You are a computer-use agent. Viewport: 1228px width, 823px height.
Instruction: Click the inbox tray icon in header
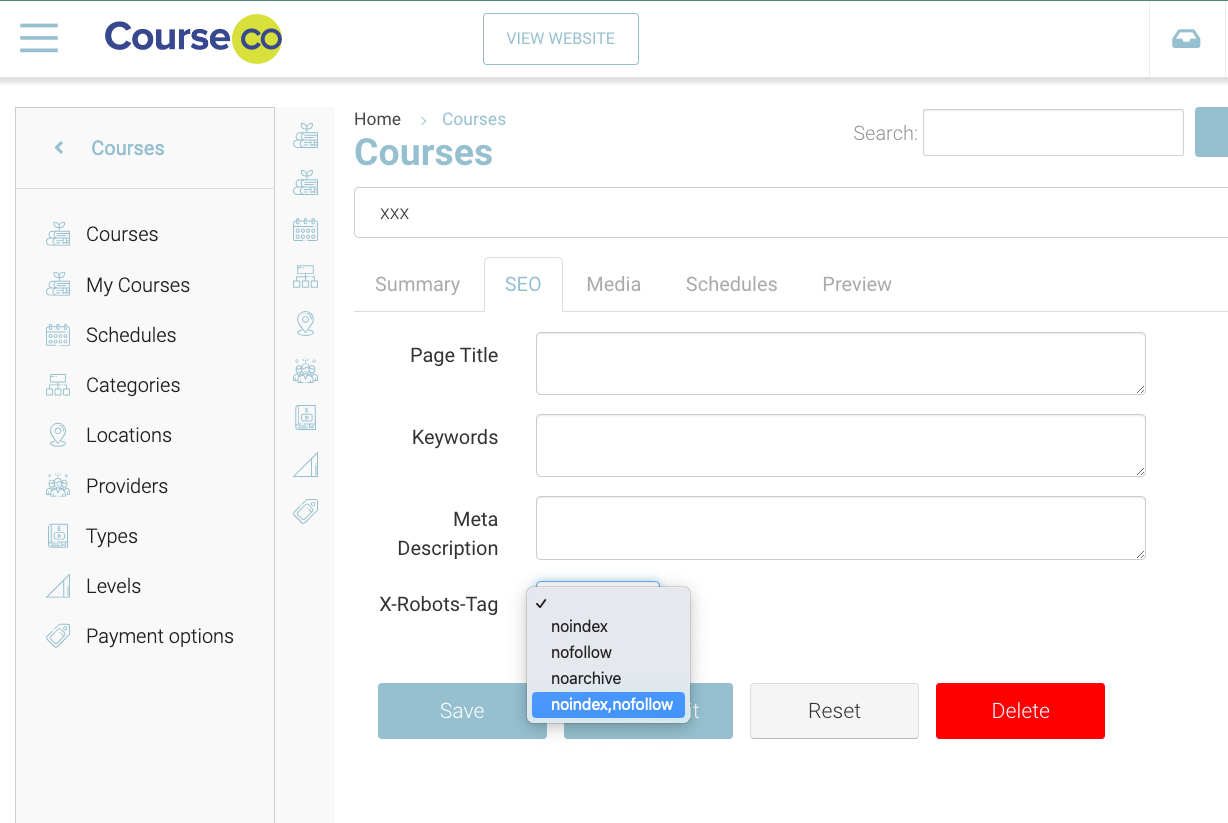pyautogui.click(x=1186, y=39)
